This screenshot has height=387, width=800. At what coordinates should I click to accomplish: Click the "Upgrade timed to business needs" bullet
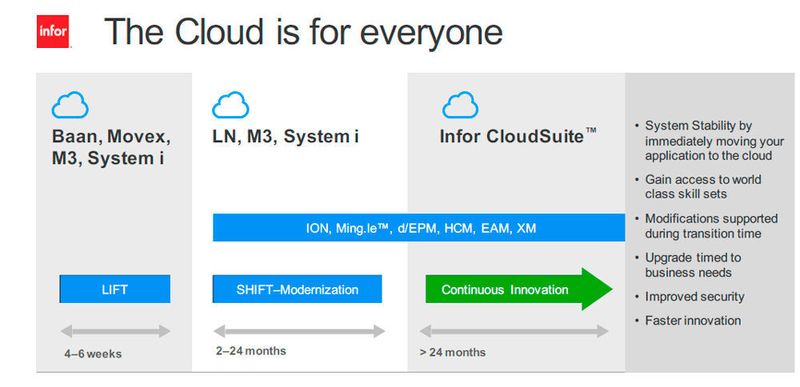[688, 265]
